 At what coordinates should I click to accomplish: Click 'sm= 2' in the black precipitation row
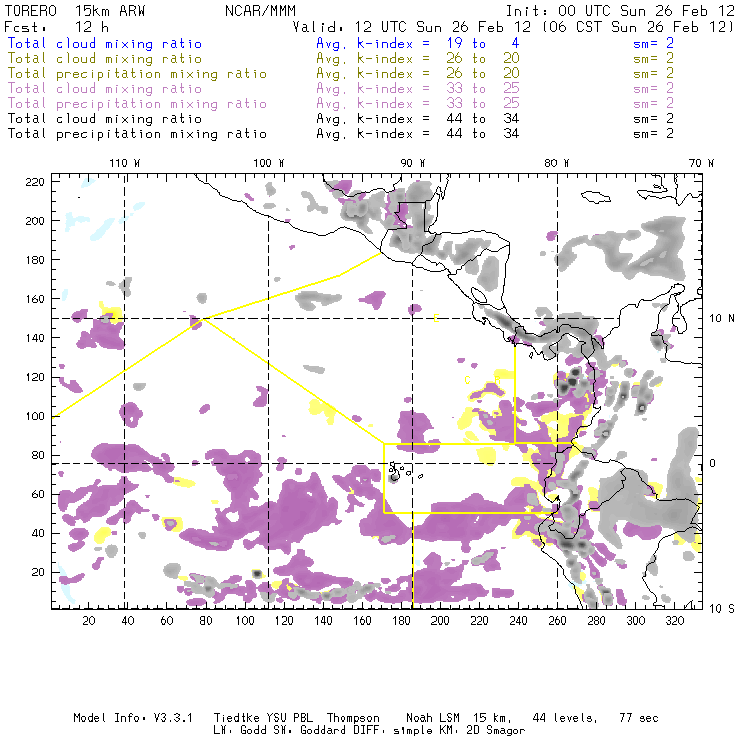coord(654,134)
